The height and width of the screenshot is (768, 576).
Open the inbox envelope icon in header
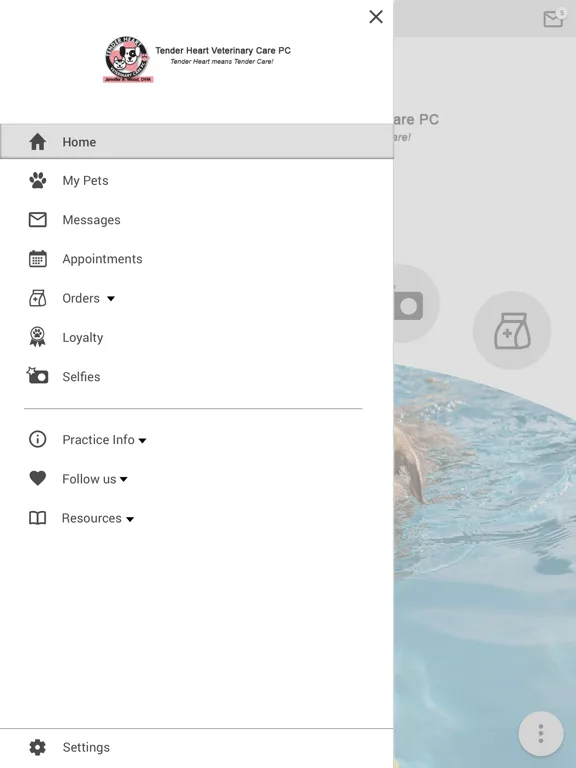(x=554, y=18)
